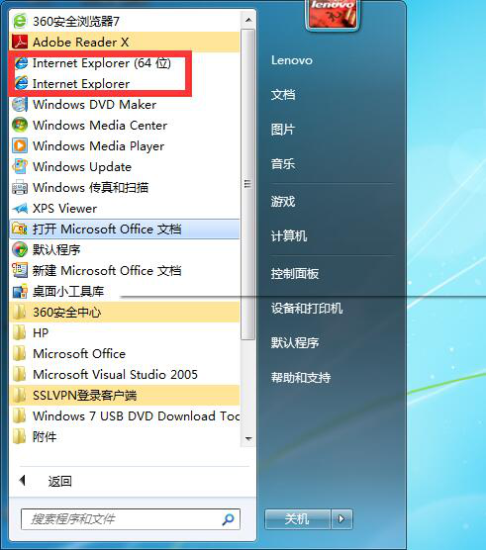Expand the 附件 folder
486x550 pixels.
click(x=125, y=437)
